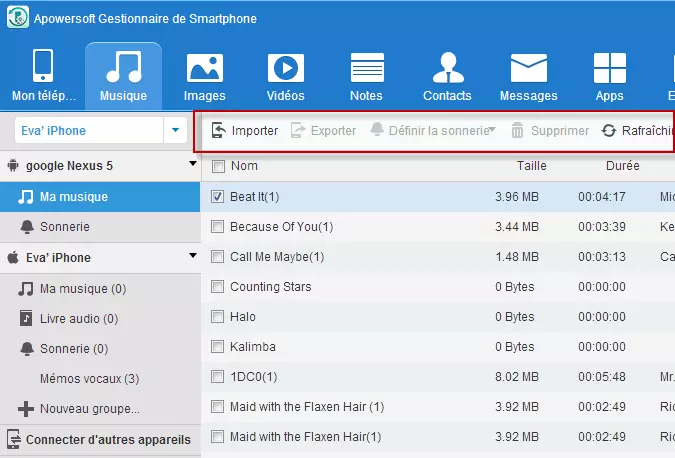675x458 pixels.
Task: Switch to the Musique tab
Action: pyautogui.click(x=124, y=76)
